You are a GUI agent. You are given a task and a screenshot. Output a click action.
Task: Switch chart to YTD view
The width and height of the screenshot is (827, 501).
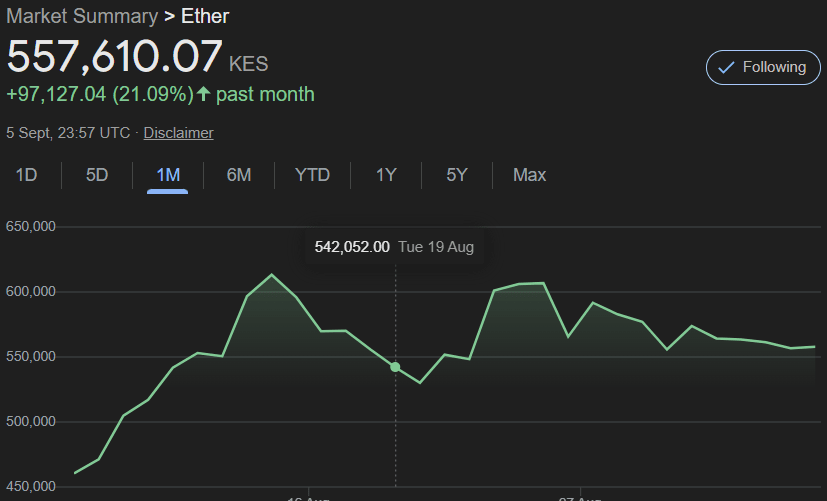(x=312, y=175)
